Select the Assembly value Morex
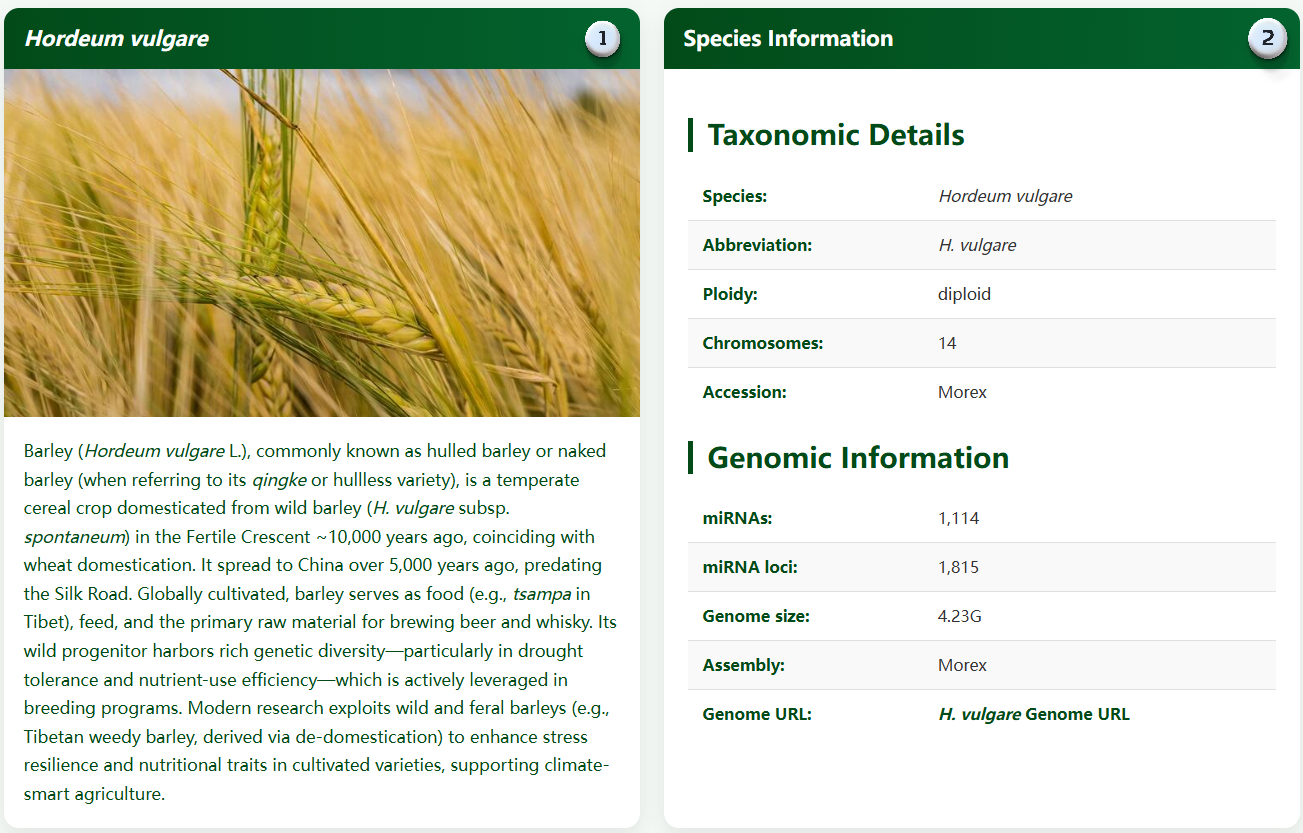Image resolution: width=1303 pixels, height=833 pixels. coord(962,665)
